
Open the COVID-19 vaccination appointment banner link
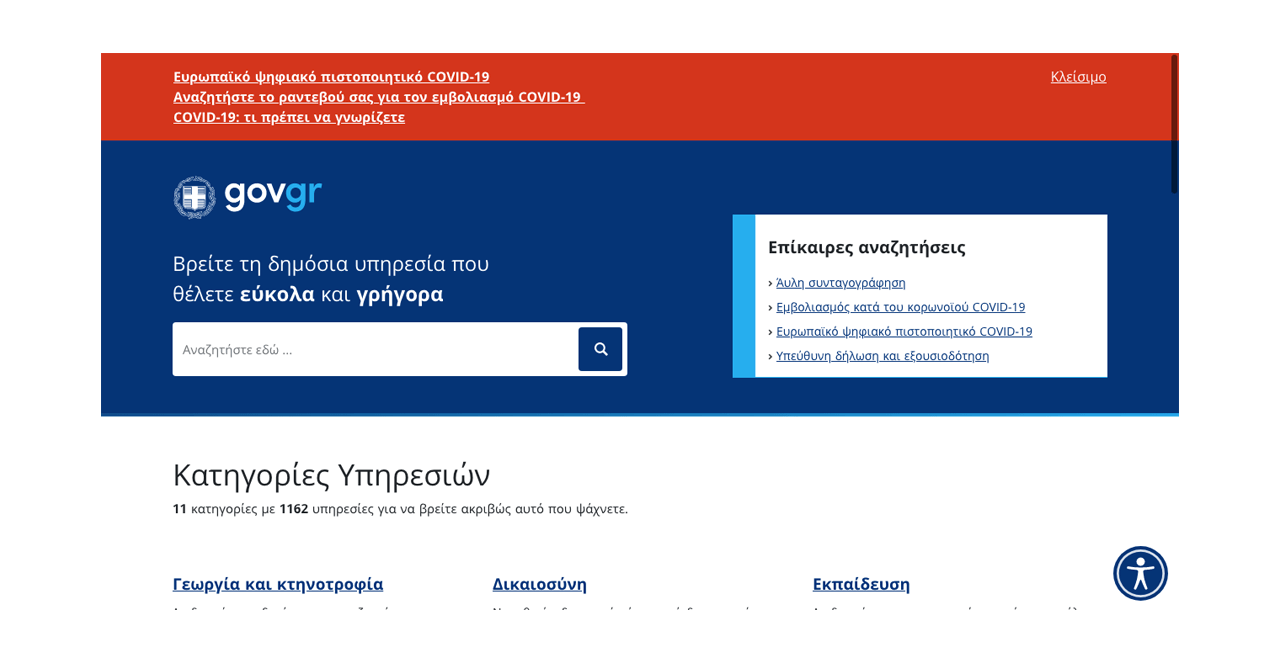377,97
